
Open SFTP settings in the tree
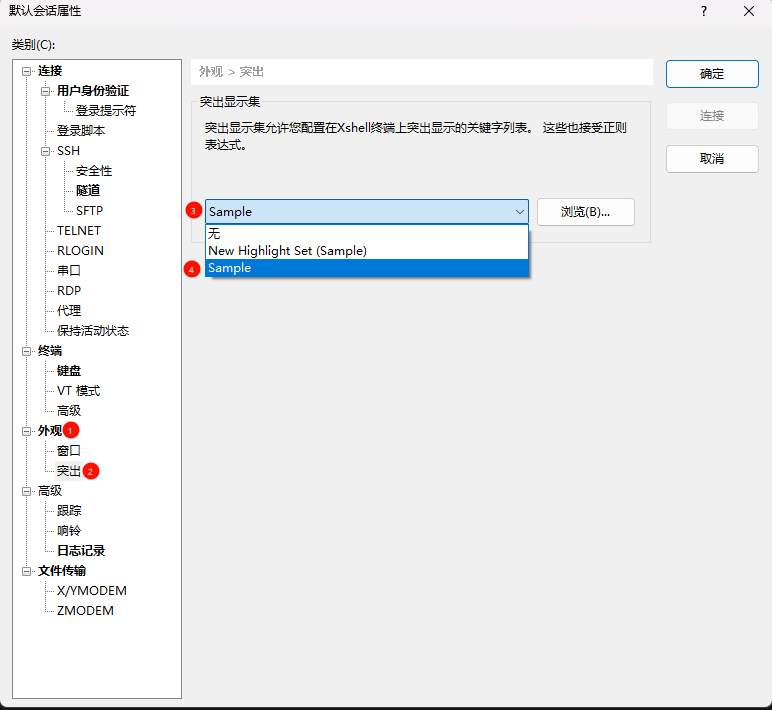click(x=89, y=211)
